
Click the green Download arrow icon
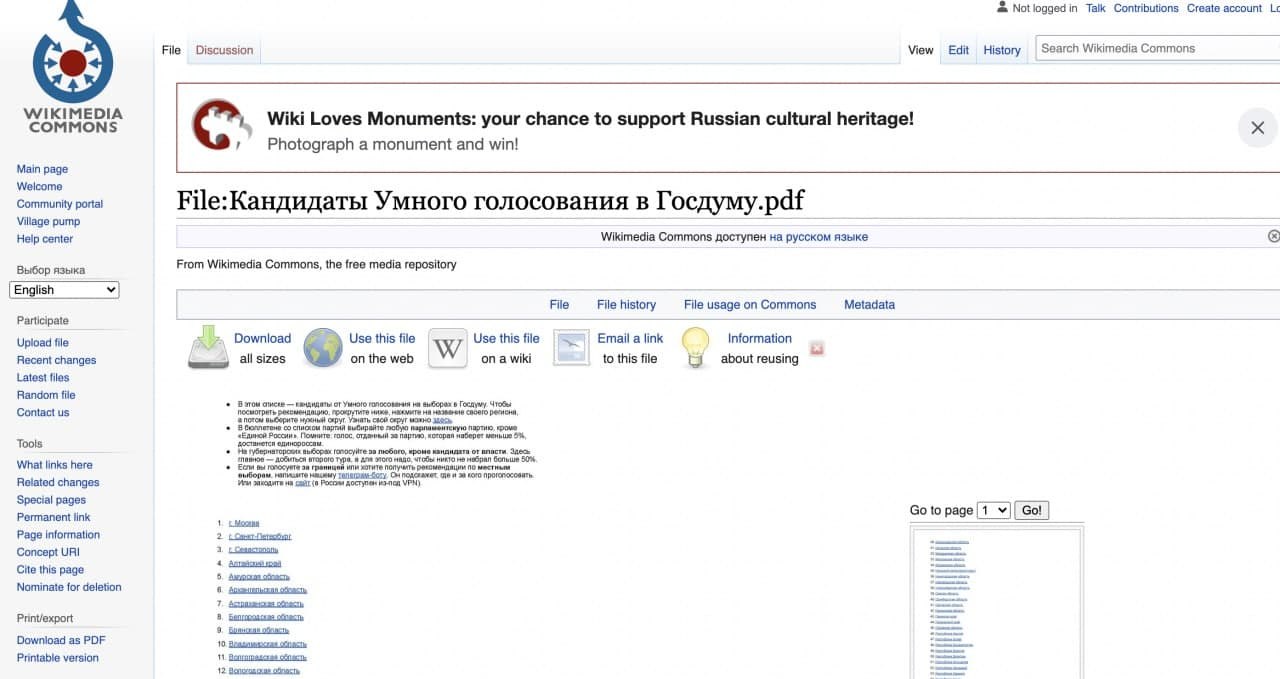pos(208,347)
